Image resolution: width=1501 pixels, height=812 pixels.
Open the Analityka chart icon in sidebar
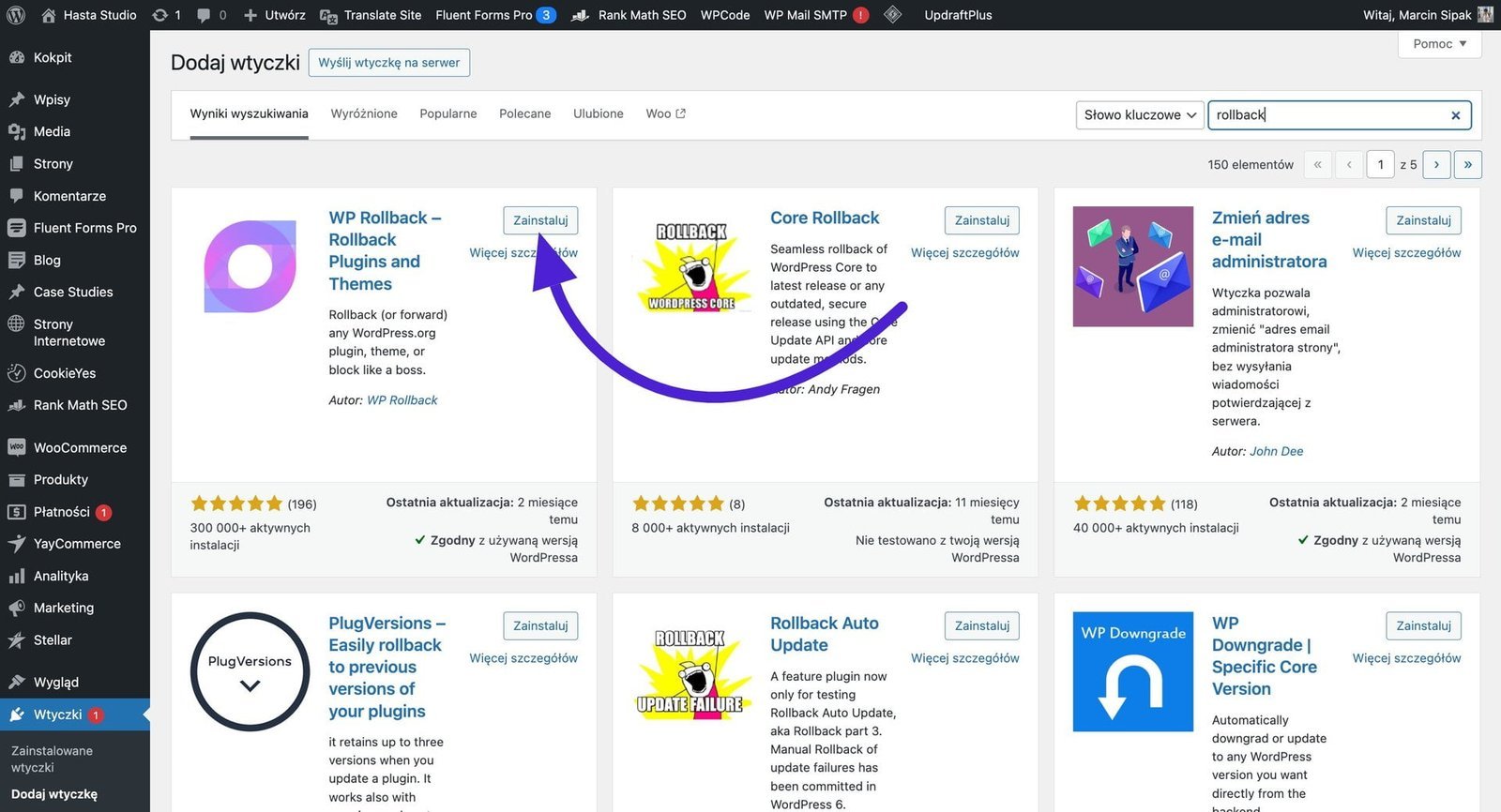pos(16,576)
